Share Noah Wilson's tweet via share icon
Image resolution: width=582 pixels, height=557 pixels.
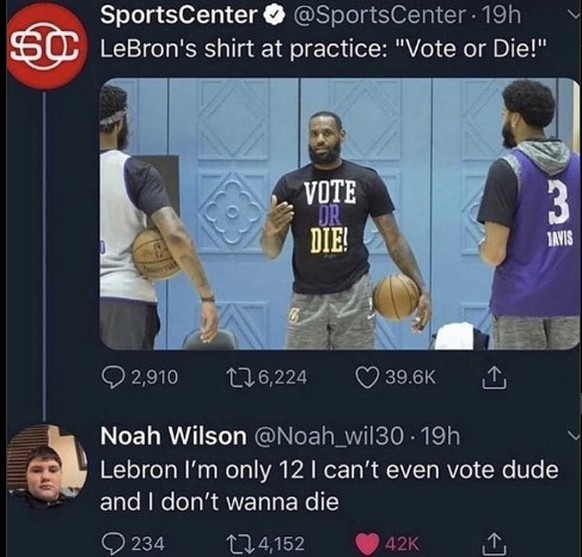494,544
